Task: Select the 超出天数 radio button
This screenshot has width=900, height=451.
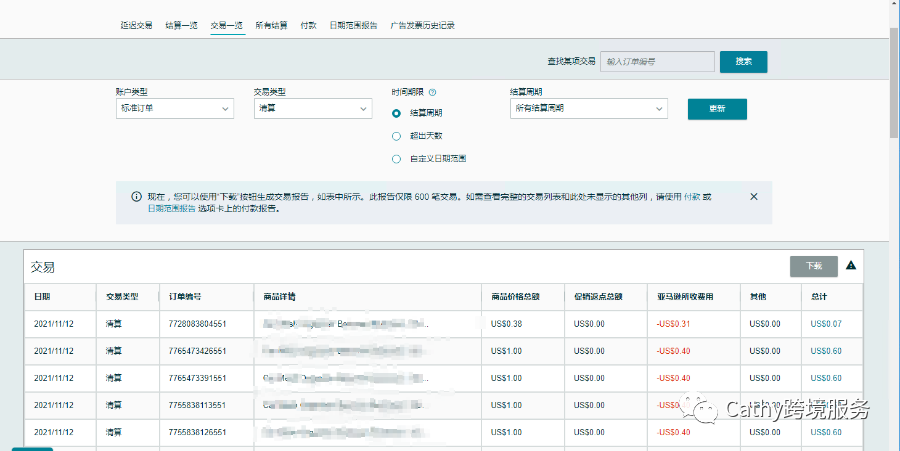Action: 396,137
